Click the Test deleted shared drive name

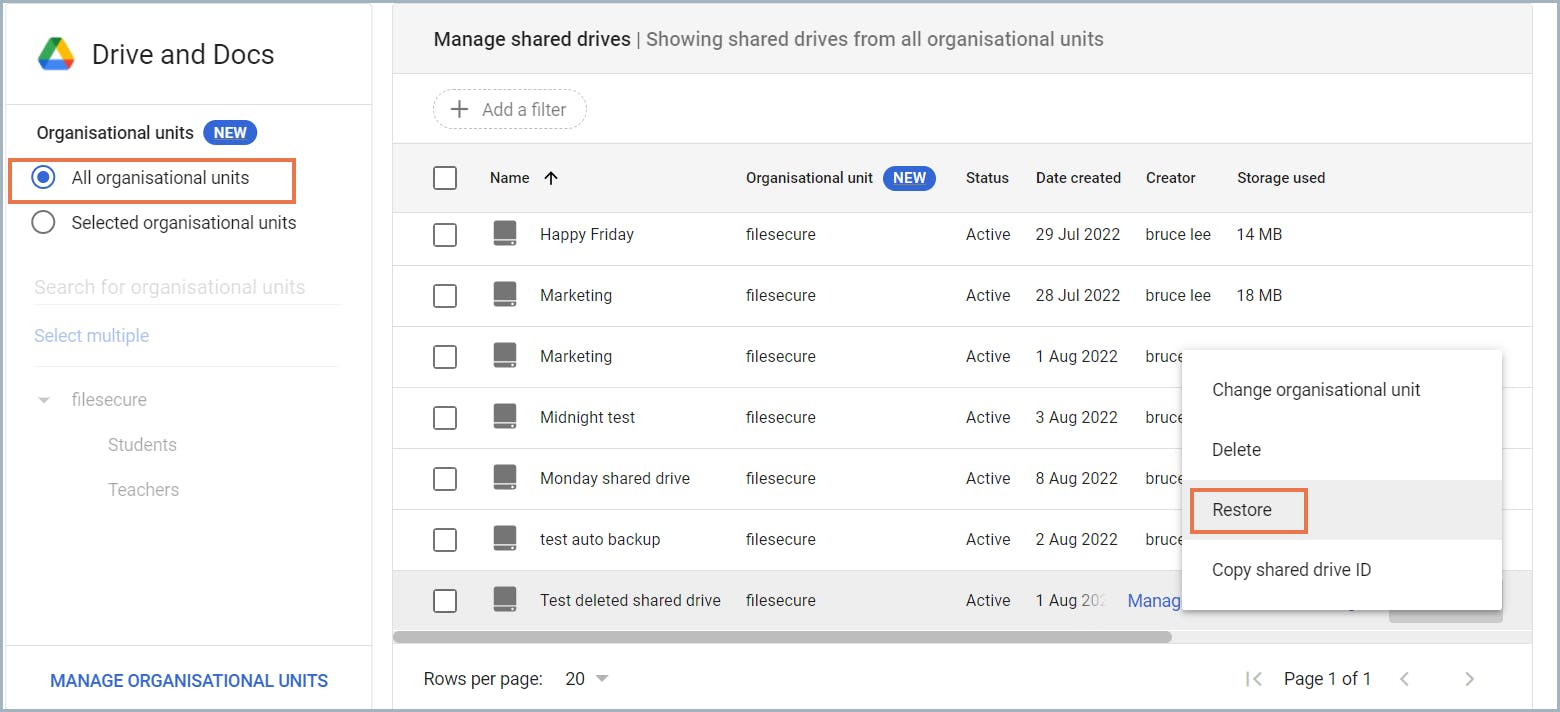pyautogui.click(x=630, y=601)
